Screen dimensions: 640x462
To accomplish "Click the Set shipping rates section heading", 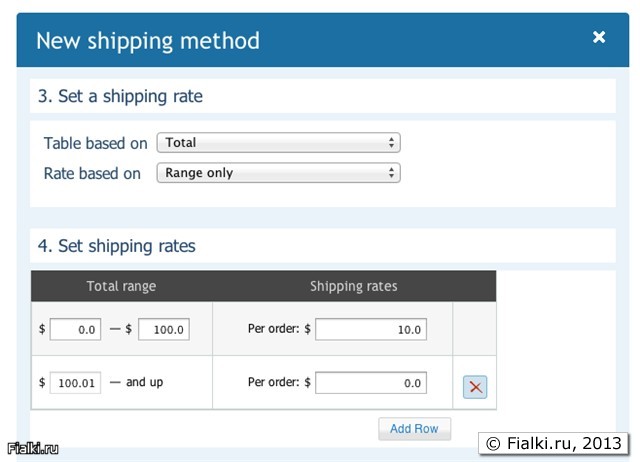I will [x=116, y=246].
